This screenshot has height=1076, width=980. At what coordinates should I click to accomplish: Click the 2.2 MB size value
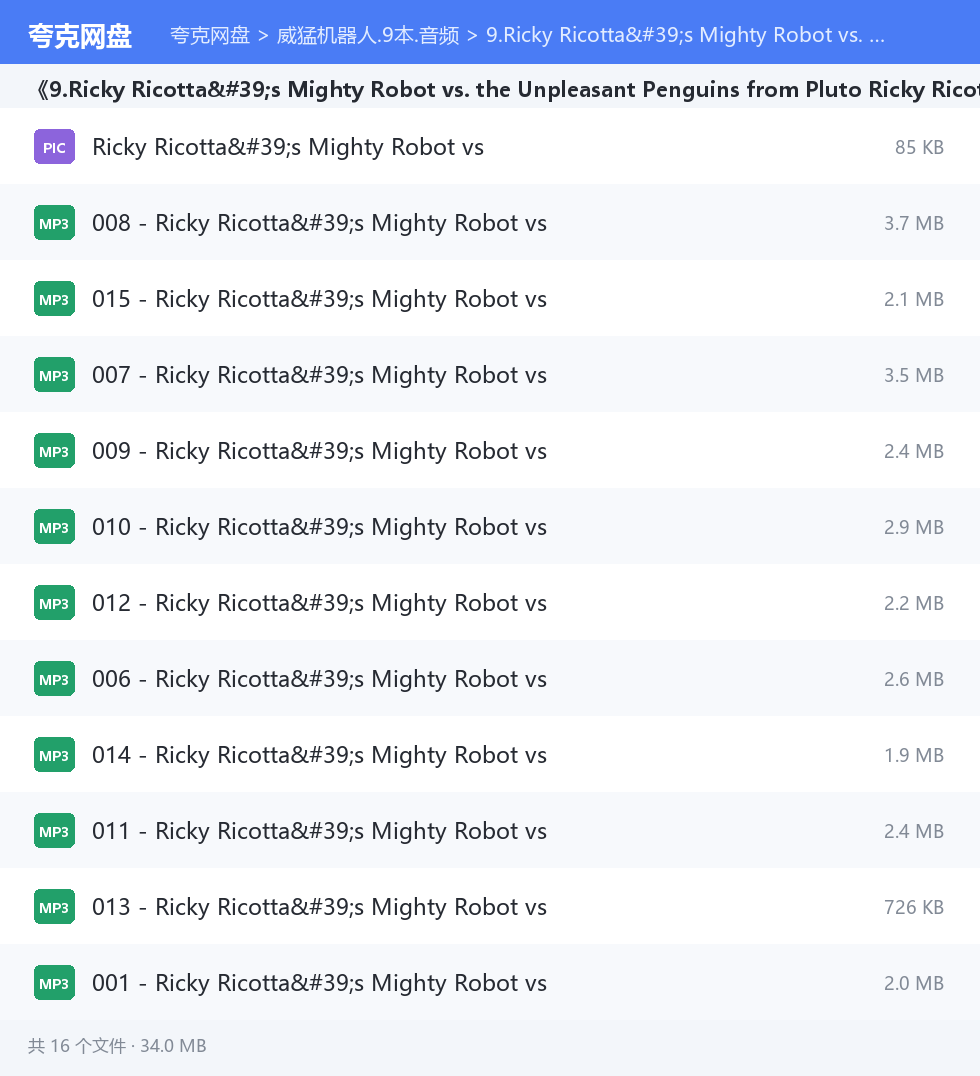tap(913, 603)
